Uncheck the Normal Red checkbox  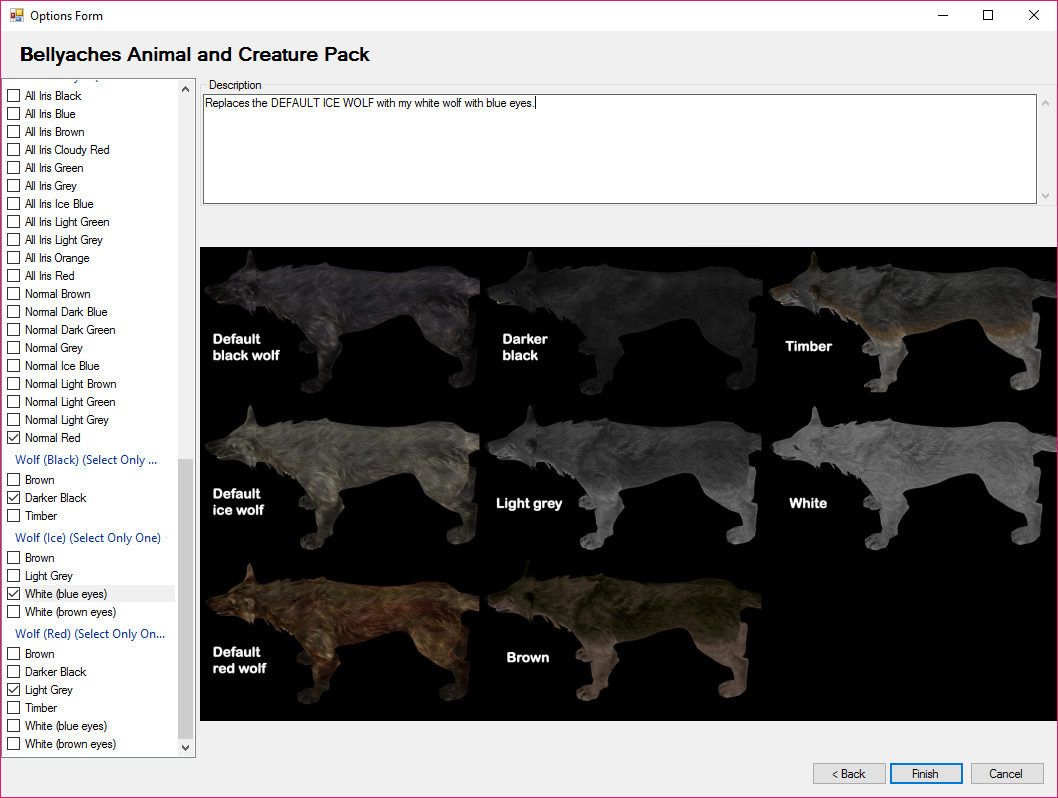tap(13, 438)
